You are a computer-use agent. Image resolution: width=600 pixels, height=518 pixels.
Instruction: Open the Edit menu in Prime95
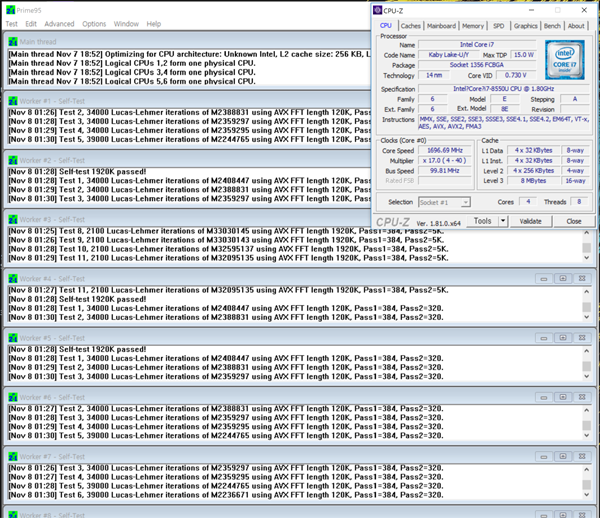(x=31, y=24)
